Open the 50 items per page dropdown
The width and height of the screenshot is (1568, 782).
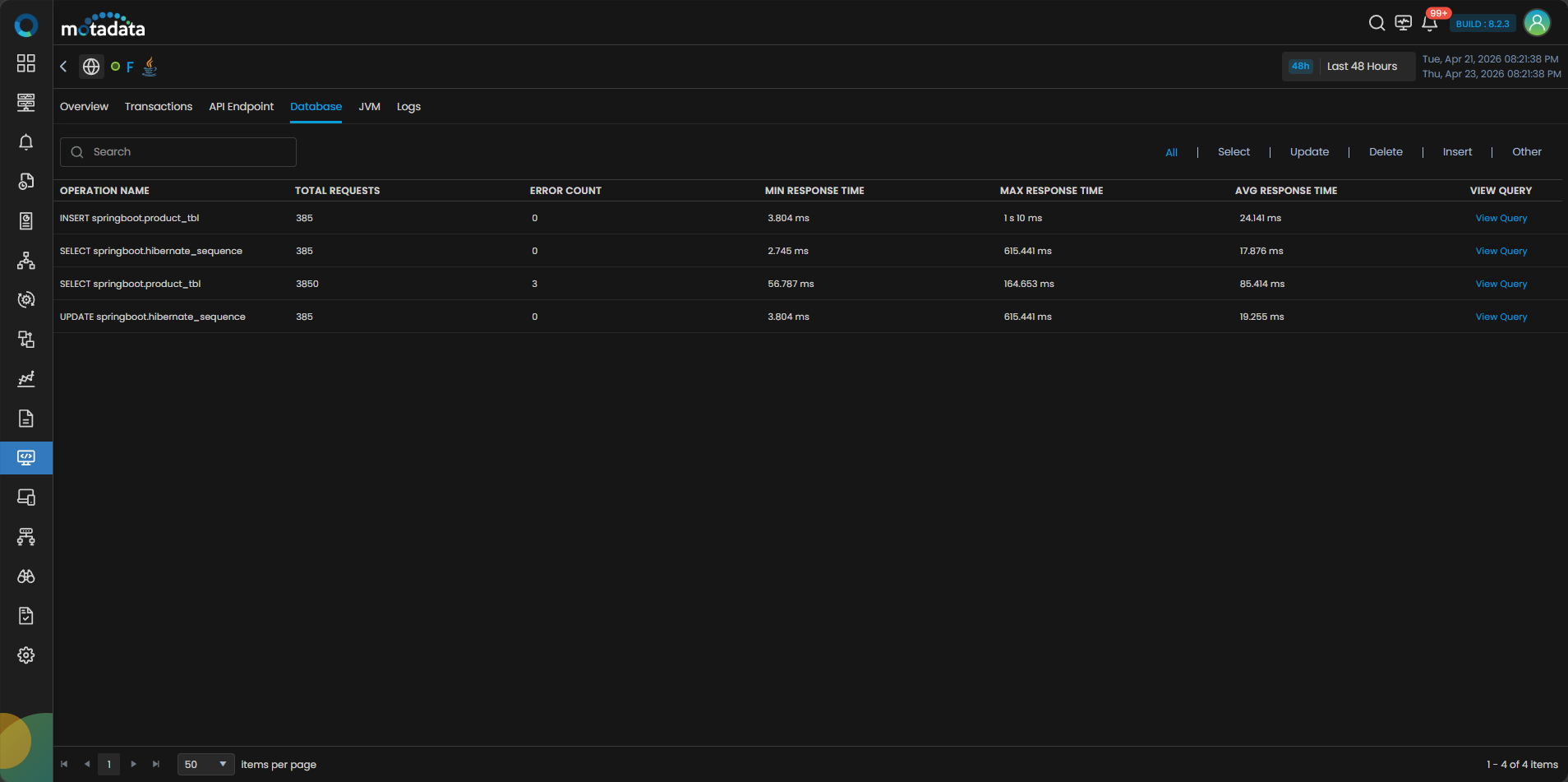coord(206,765)
